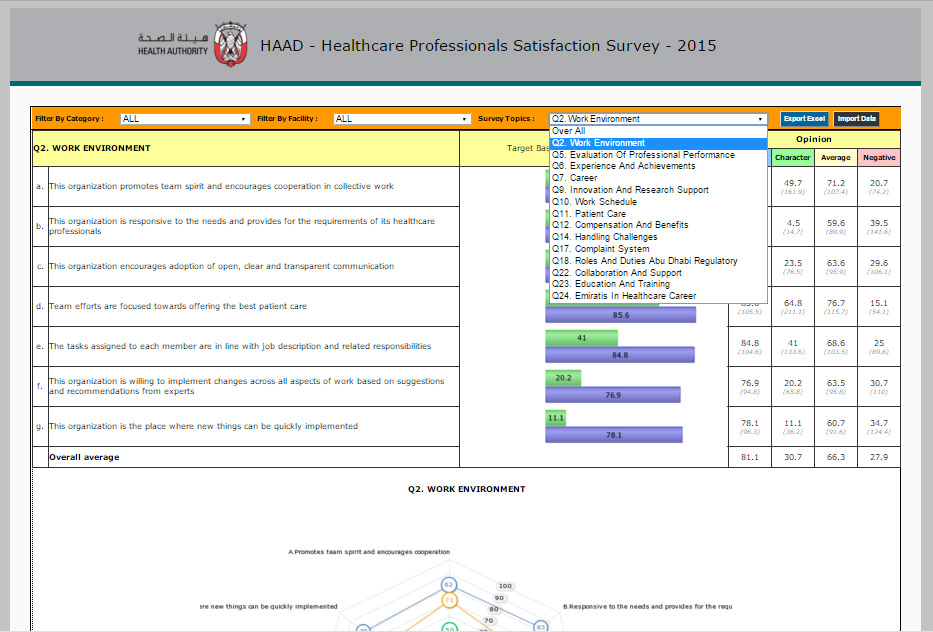Open the Filter By Facility dropdown
Screen dimensions: 933x632
point(402,119)
